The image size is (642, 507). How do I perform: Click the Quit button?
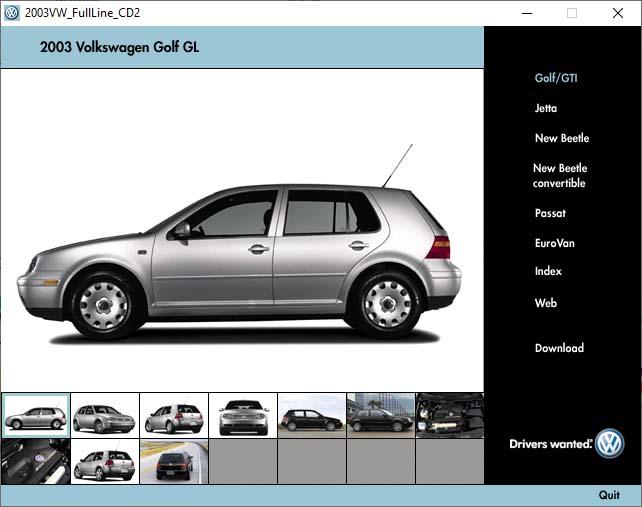pyautogui.click(x=609, y=495)
